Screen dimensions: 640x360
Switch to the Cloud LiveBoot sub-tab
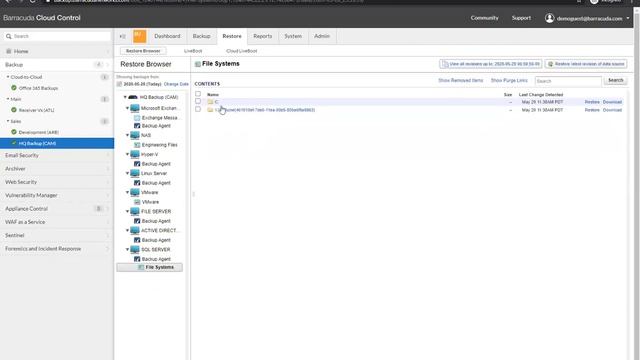point(242,51)
